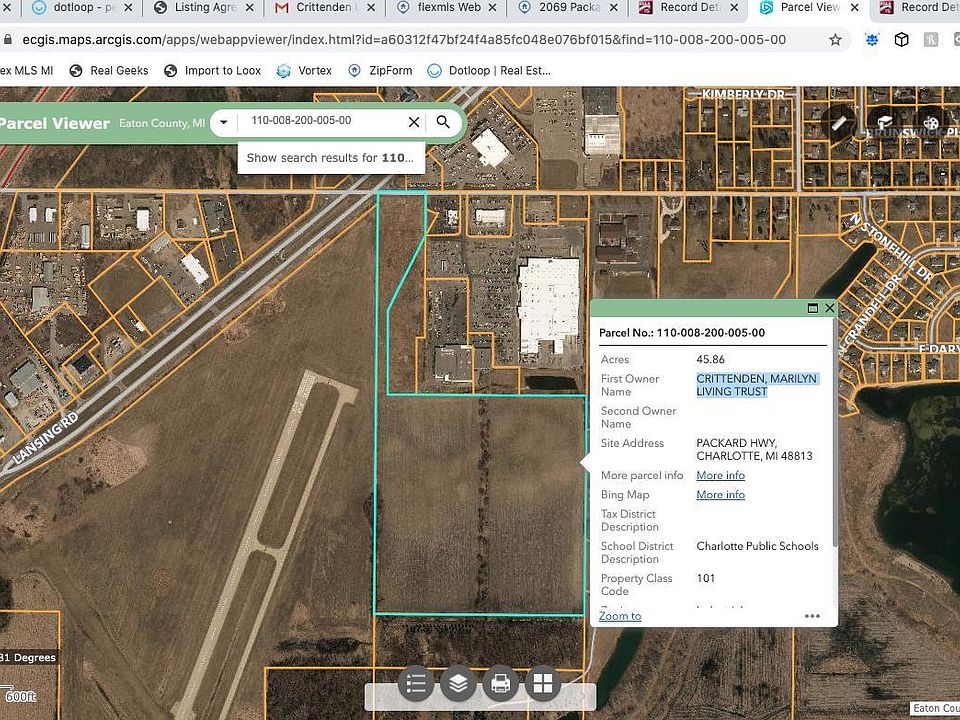Screen dimensions: 960x720
Task: Click highlighted owner name CRITTENDEN, MARILYN LIVING TRUST
Action: 757,385
